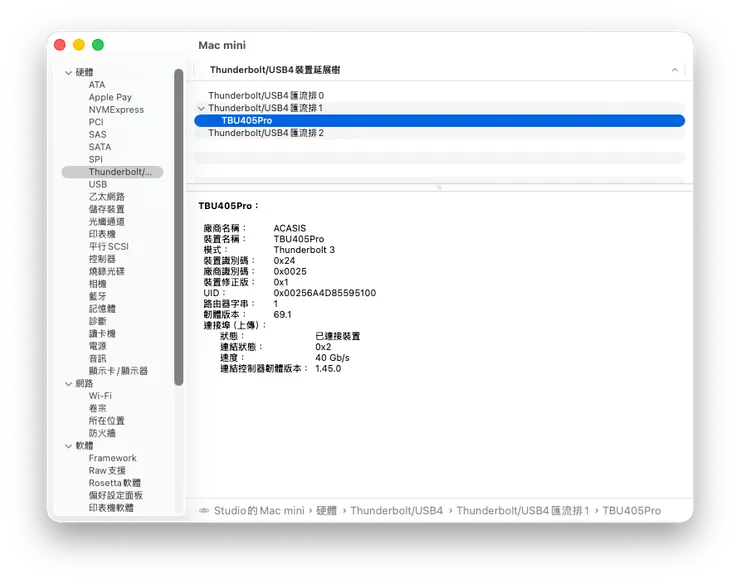
Task: Select SAS in the sidebar
Action: [97, 135]
